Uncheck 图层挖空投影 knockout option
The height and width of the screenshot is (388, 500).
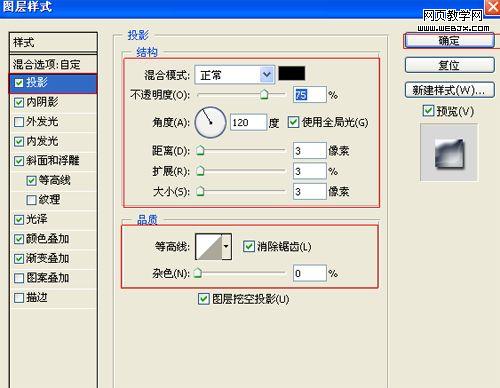203,299
